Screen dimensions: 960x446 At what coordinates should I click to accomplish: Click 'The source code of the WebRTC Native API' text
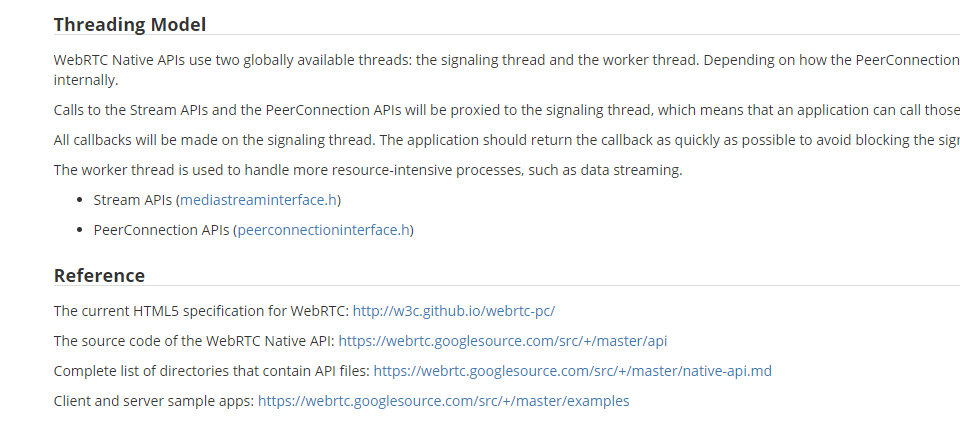pyautogui.click(x=194, y=341)
